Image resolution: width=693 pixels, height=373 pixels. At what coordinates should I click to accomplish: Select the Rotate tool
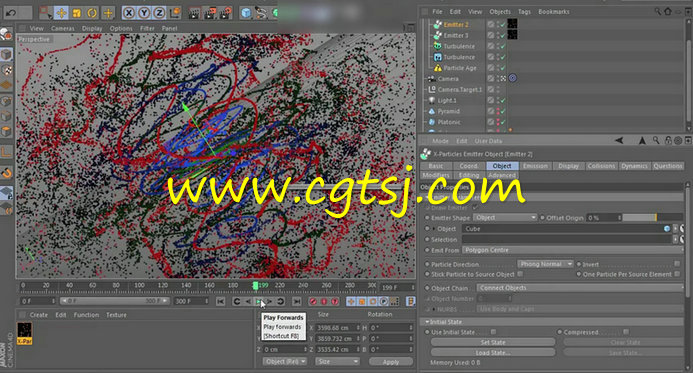tap(92, 13)
